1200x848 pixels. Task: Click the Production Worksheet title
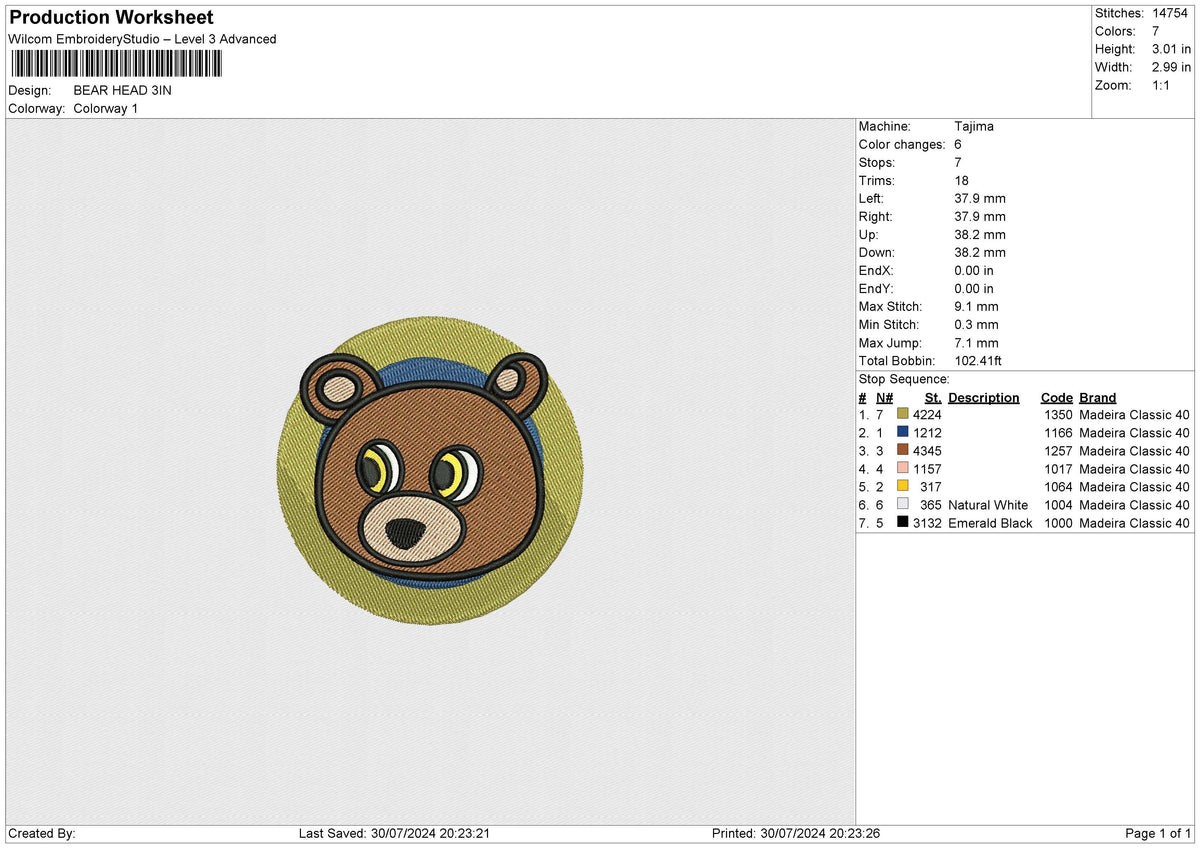point(111,18)
